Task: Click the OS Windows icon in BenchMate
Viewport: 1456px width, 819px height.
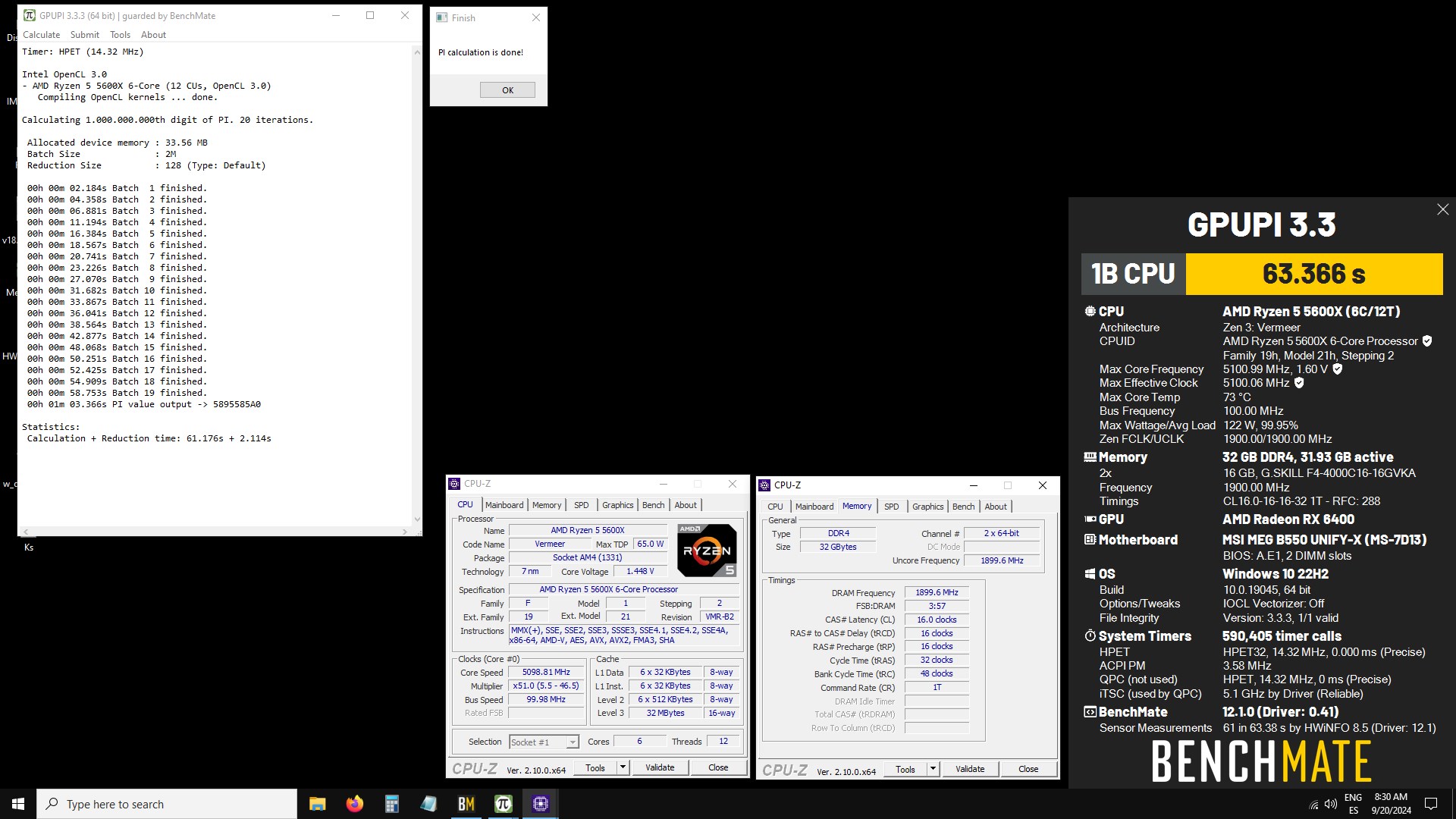Action: click(1090, 574)
